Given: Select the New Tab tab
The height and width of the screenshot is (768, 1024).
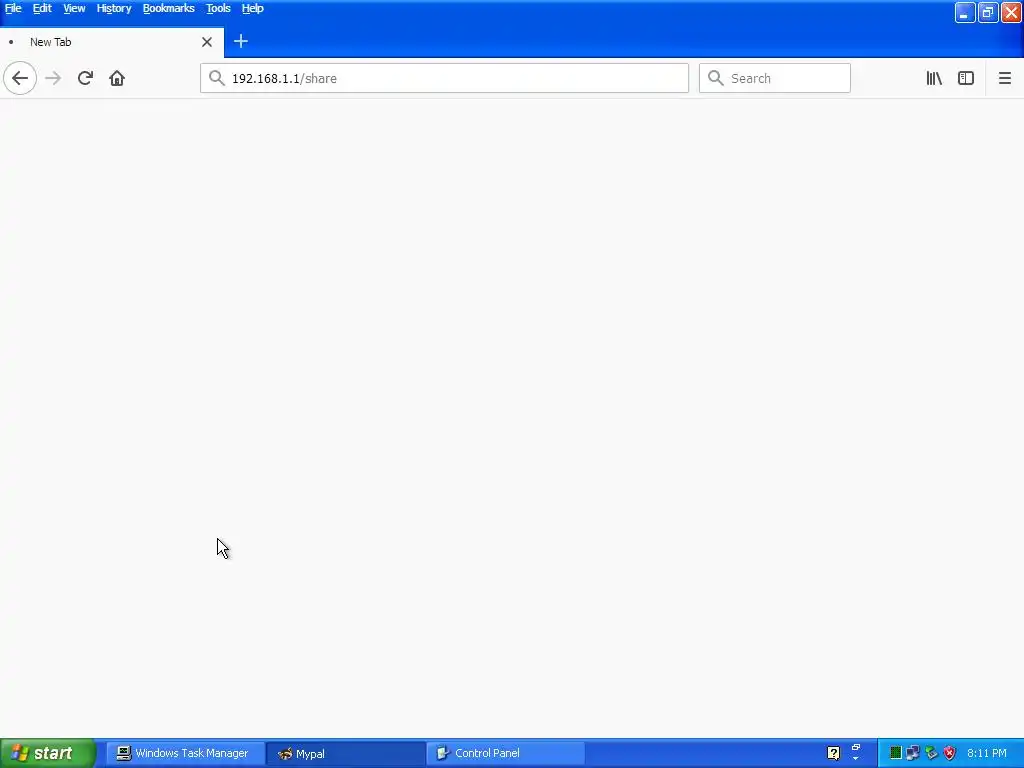Looking at the screenshot, I should [x=112, y=42].
